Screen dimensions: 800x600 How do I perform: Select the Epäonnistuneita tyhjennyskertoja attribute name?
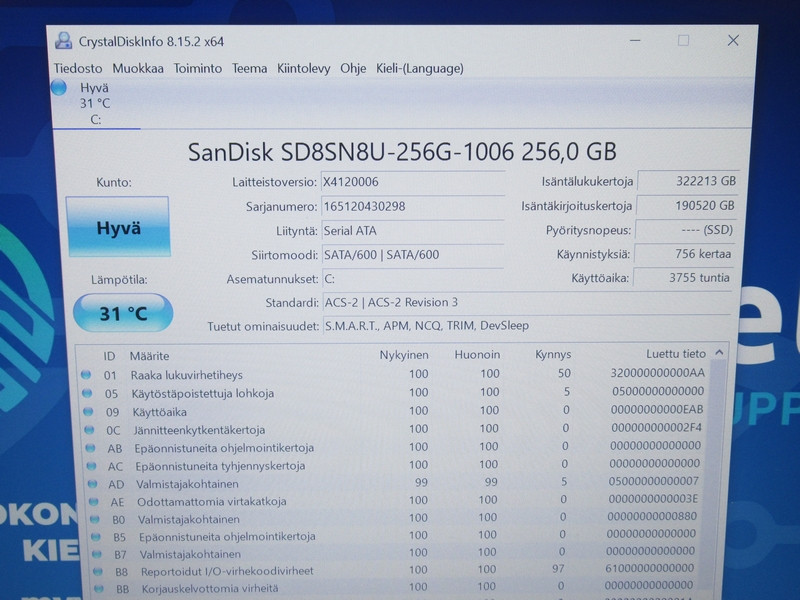220,466
